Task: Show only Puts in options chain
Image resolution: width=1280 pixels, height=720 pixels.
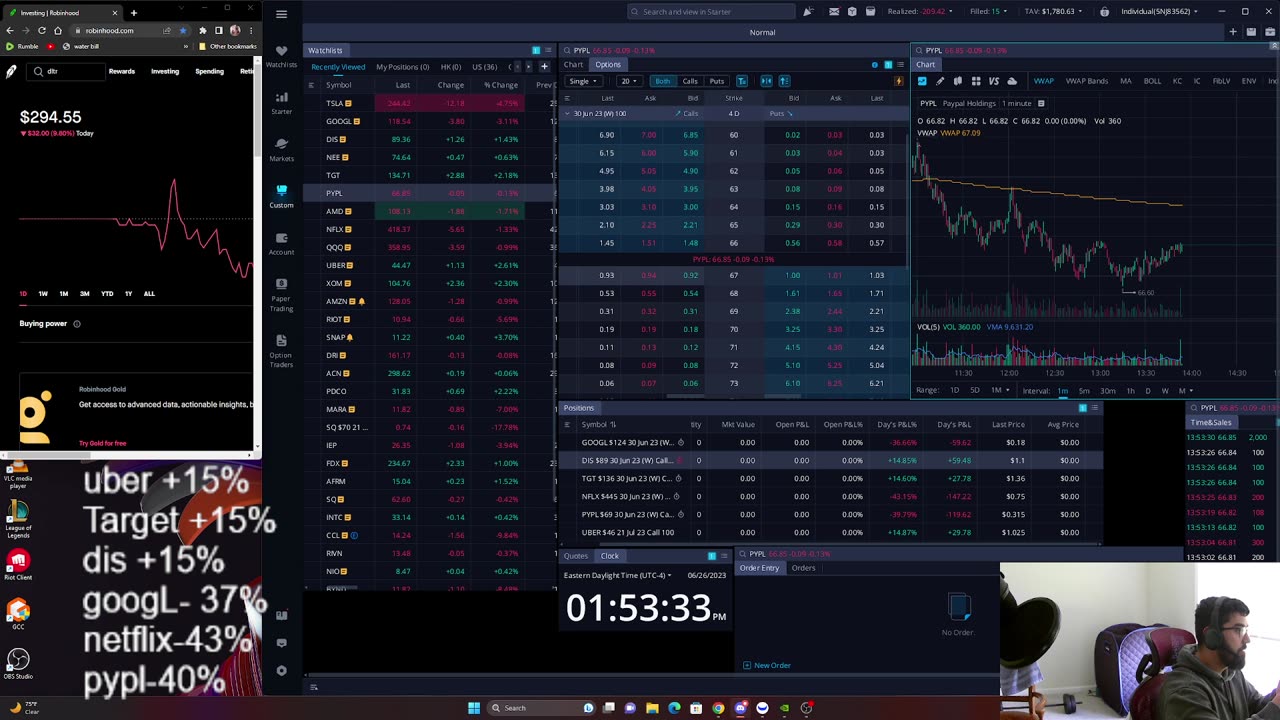Action: tap(716, 81)
